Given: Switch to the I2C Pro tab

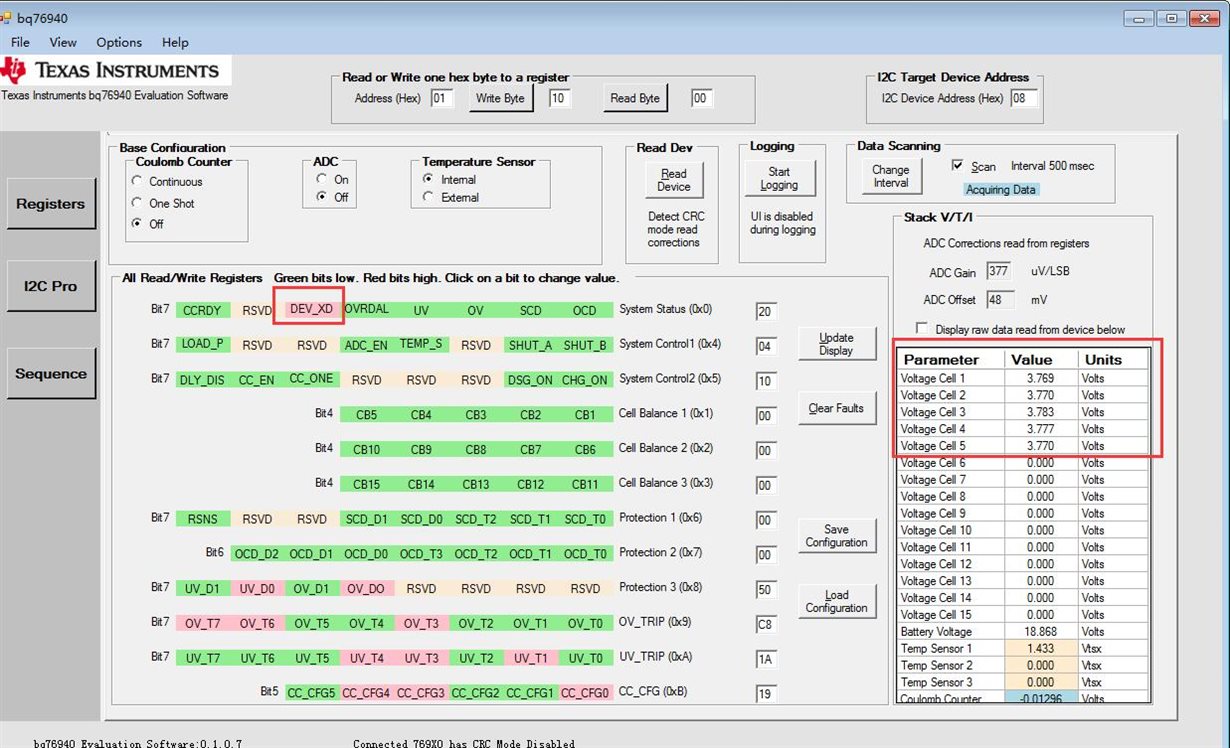Looking at the screenshot, I should (51, 286).
